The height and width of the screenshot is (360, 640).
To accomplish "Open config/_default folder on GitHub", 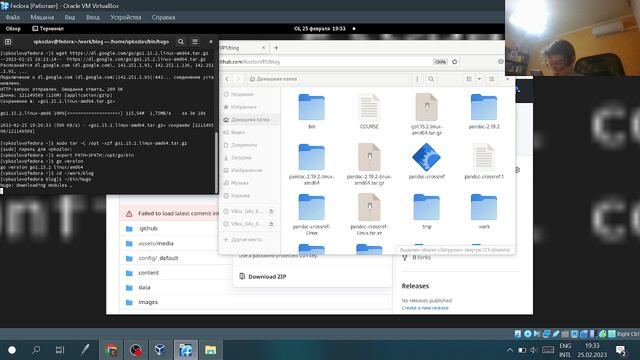I will tap(158, 258).
